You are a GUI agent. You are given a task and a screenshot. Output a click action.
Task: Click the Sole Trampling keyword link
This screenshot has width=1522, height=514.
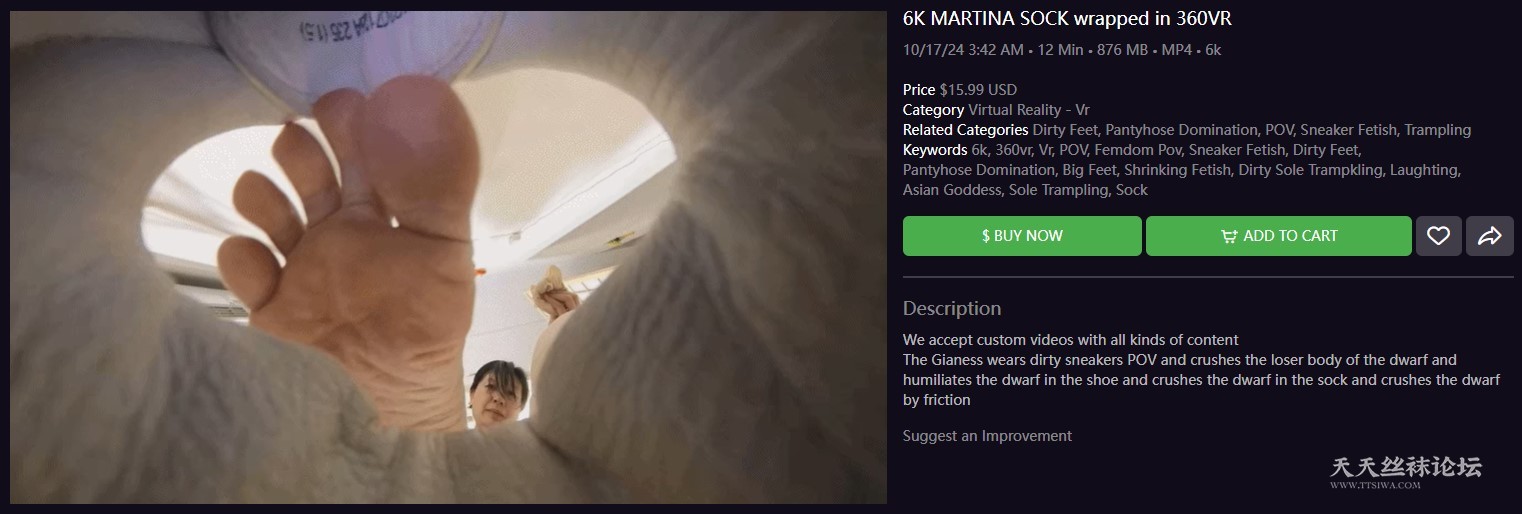click(1057, 190)
